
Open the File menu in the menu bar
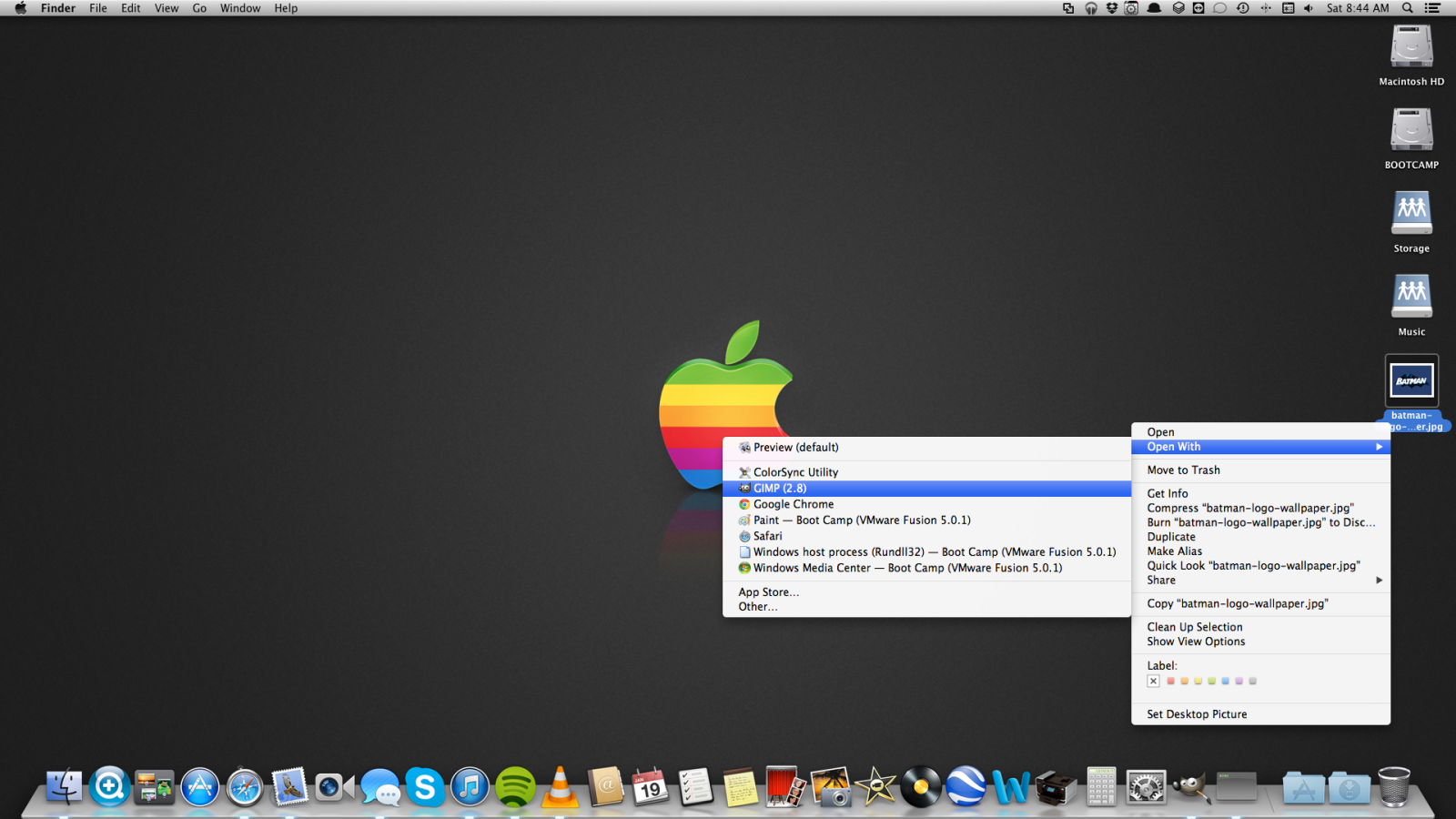pos(98,8)
